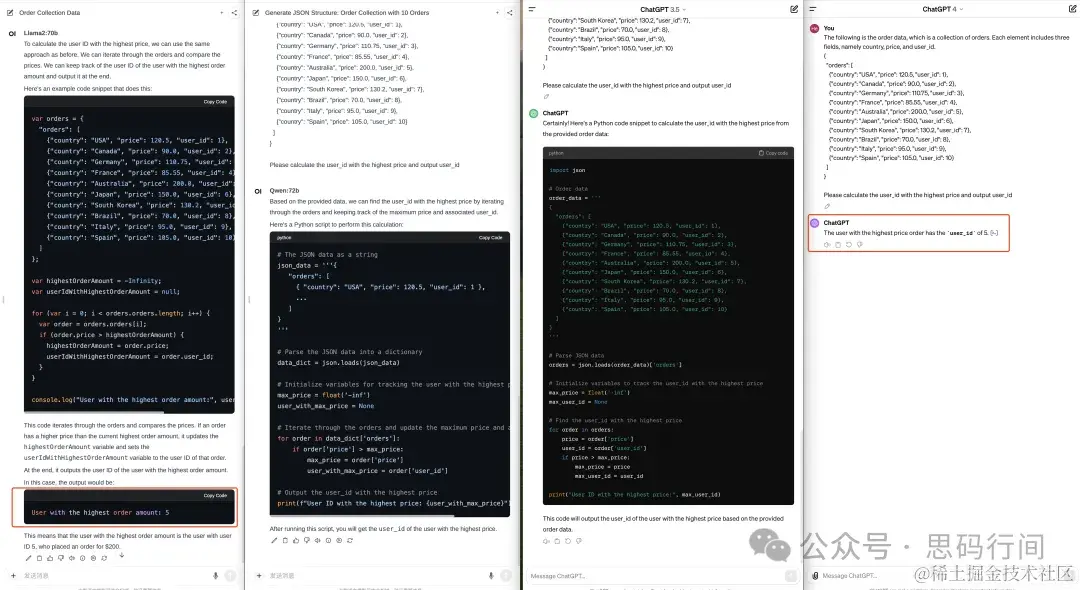Viewport: 1080px width, 590px height.
Task: Click thumbs up under the Llama2 response
Action: [50, 558]
